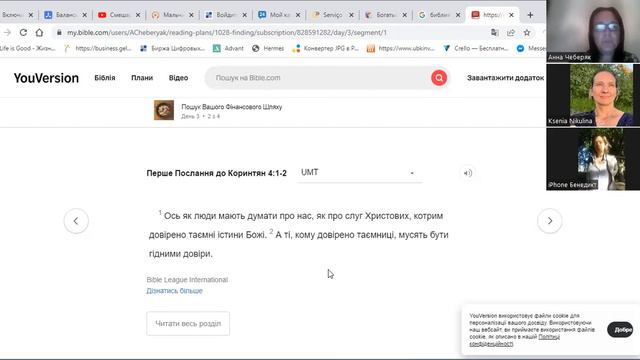Close the YouTube tab
The image size is (640, 360).
click(138, 15)
